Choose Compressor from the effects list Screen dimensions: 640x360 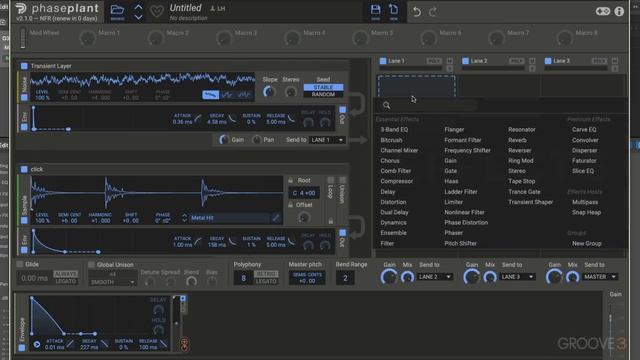point(397,181)
